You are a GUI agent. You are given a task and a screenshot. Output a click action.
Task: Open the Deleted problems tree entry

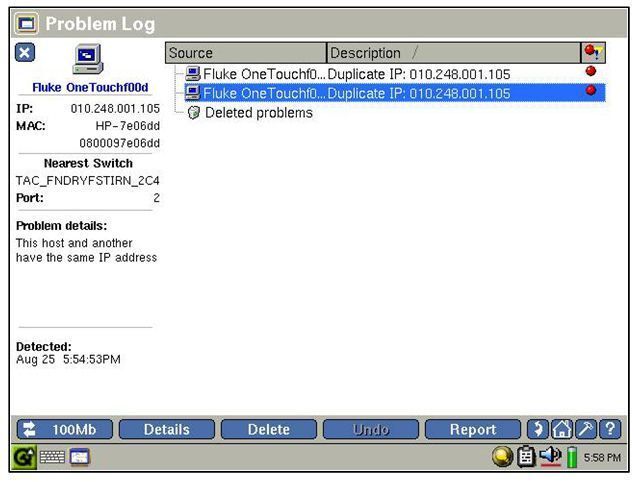(259, 112)
